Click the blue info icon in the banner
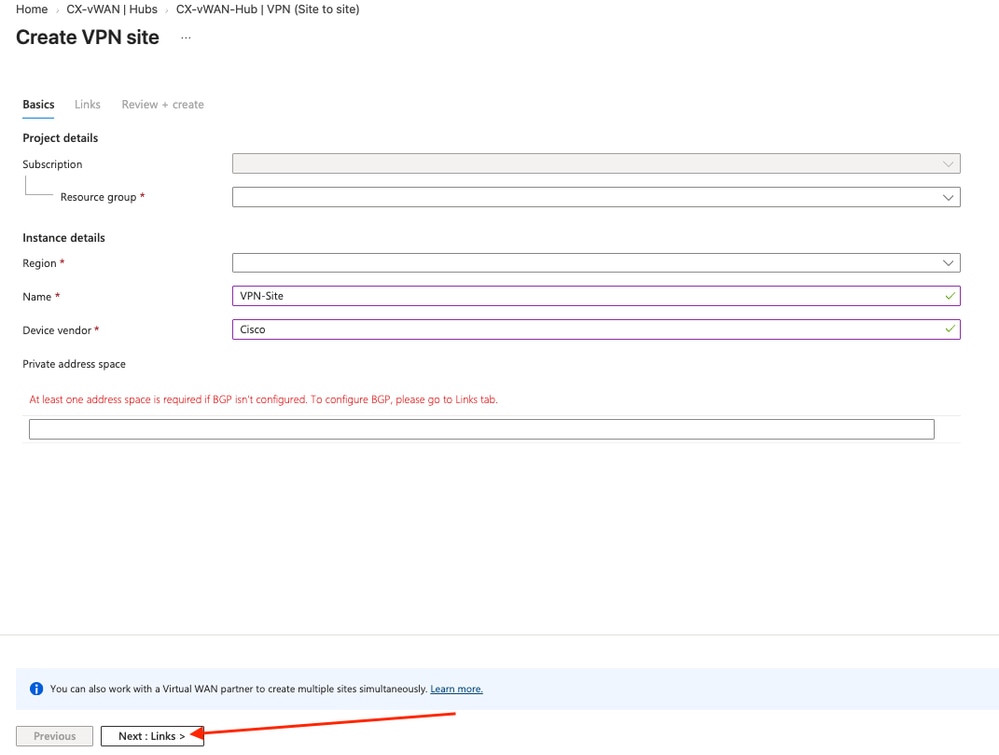Screen dimensions: 999x755 point(36,689)
